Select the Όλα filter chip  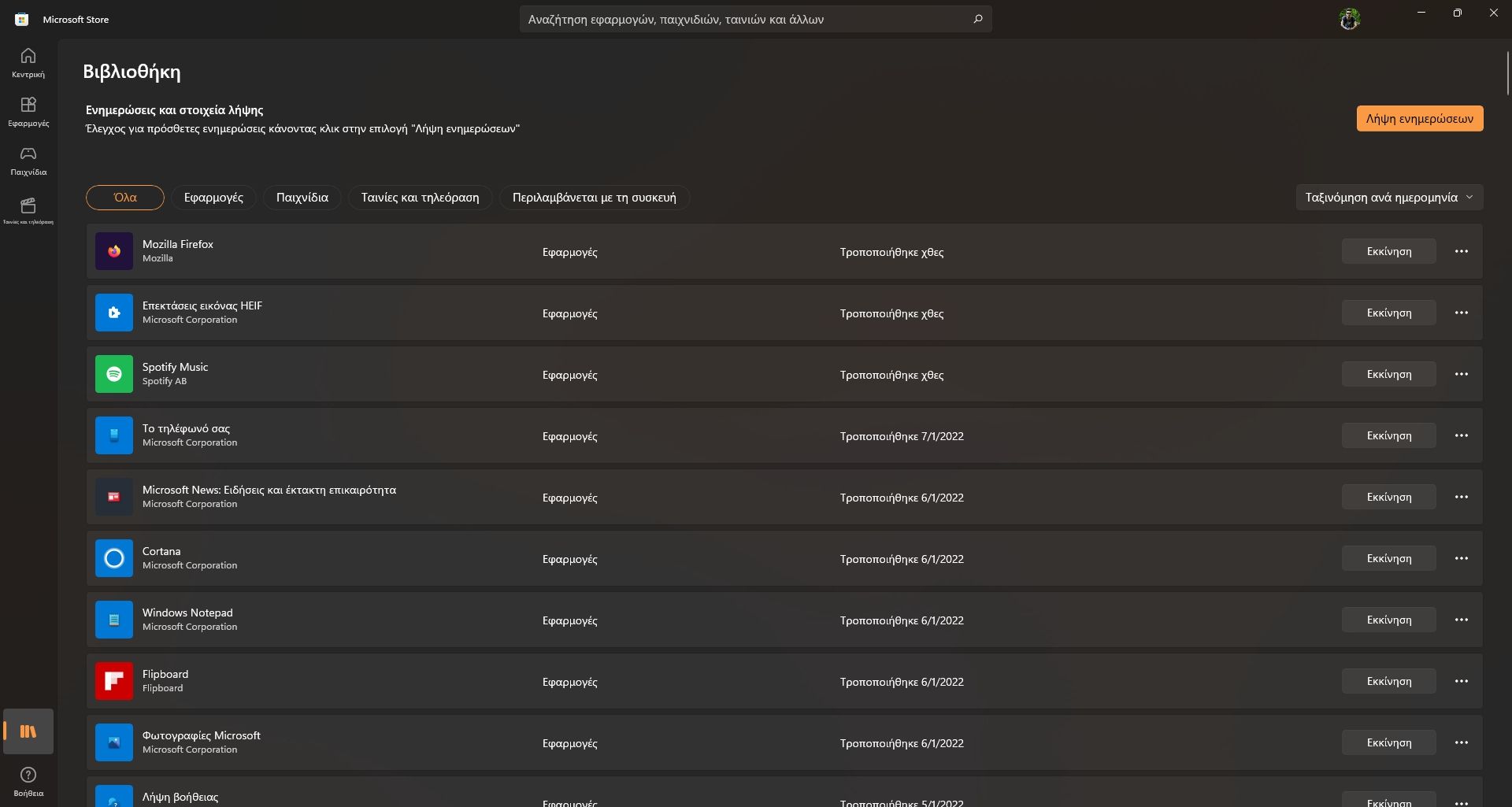124,197
